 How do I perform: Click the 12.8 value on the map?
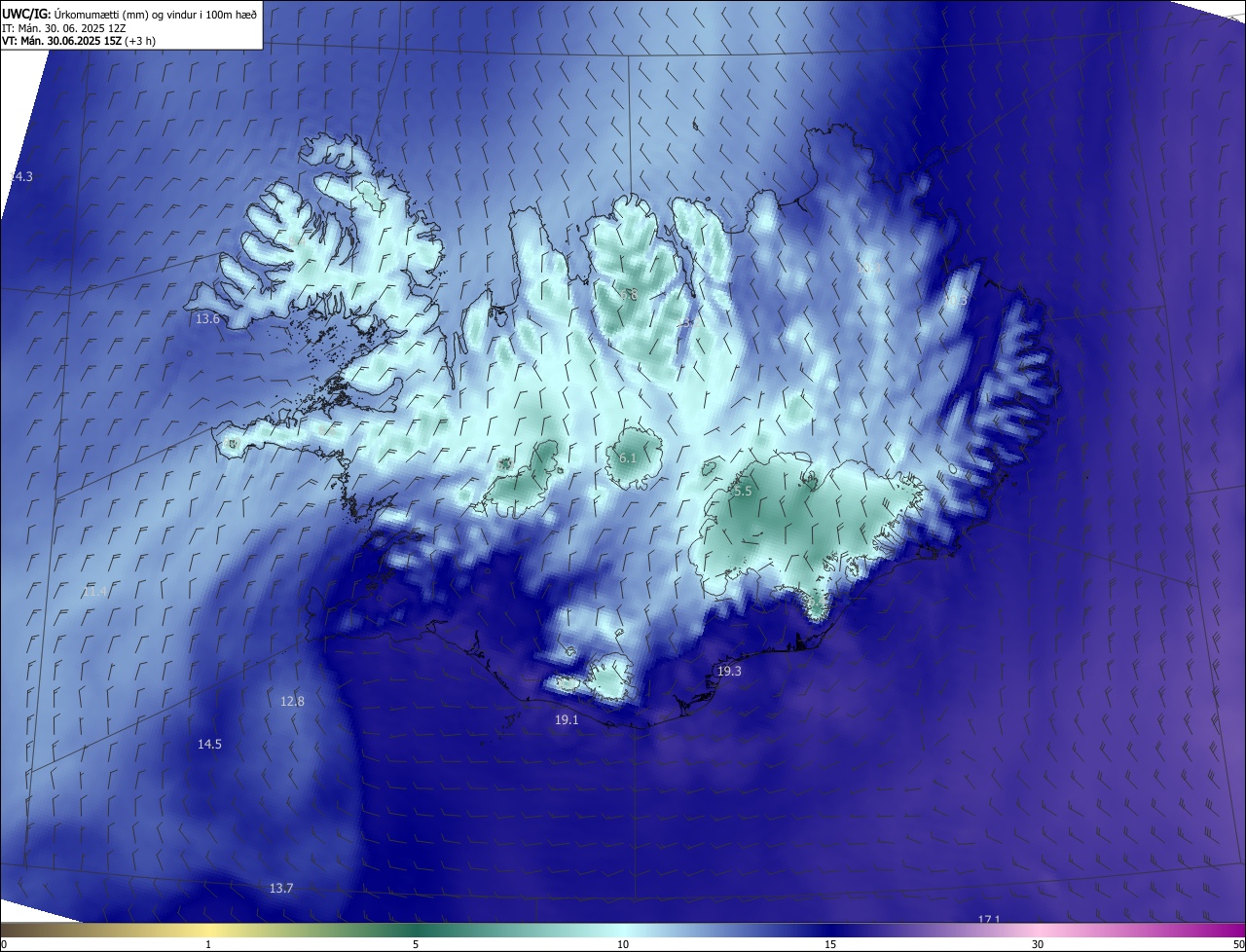coord(292,701)
